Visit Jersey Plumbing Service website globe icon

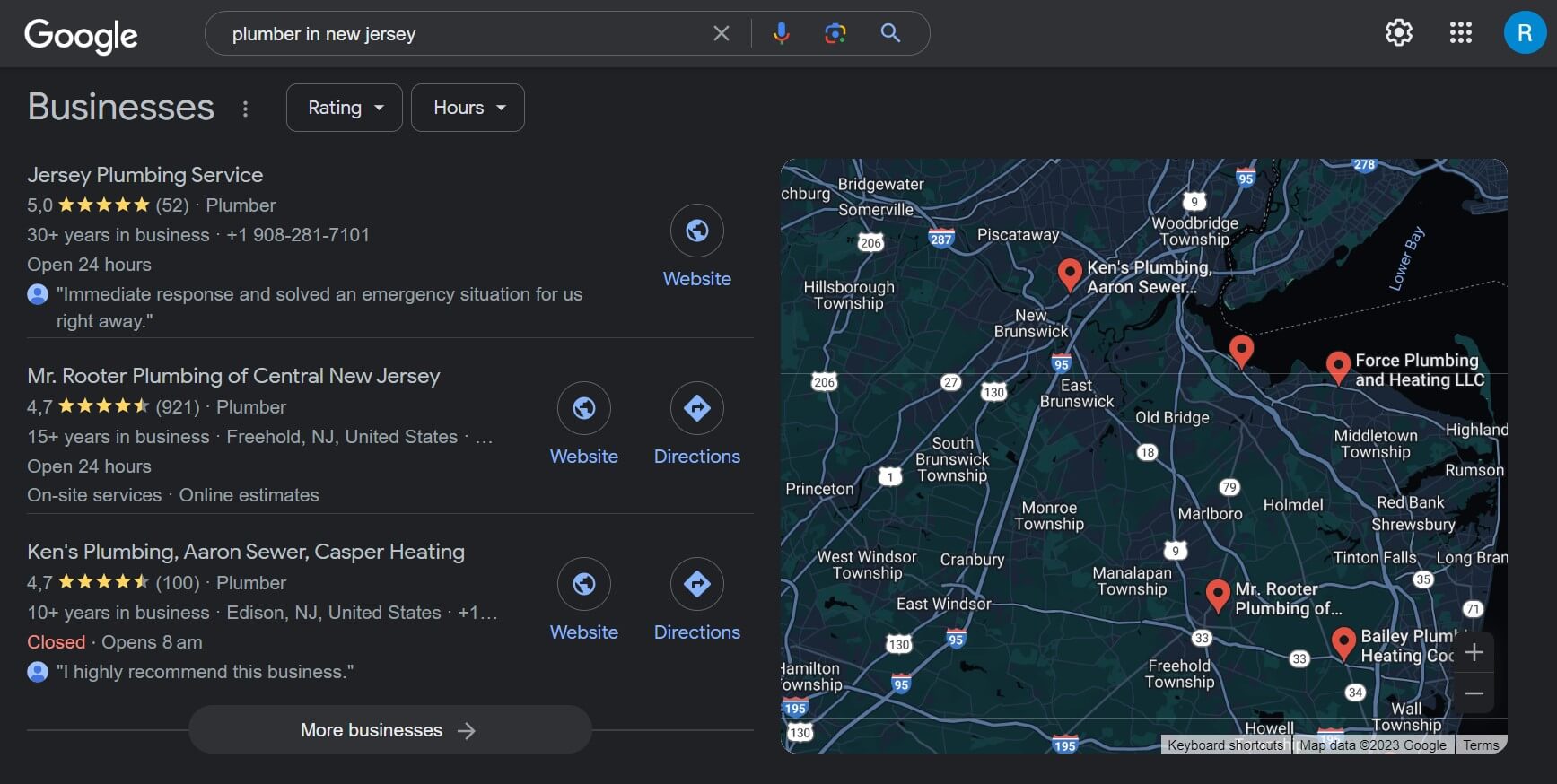coord(697,231)
